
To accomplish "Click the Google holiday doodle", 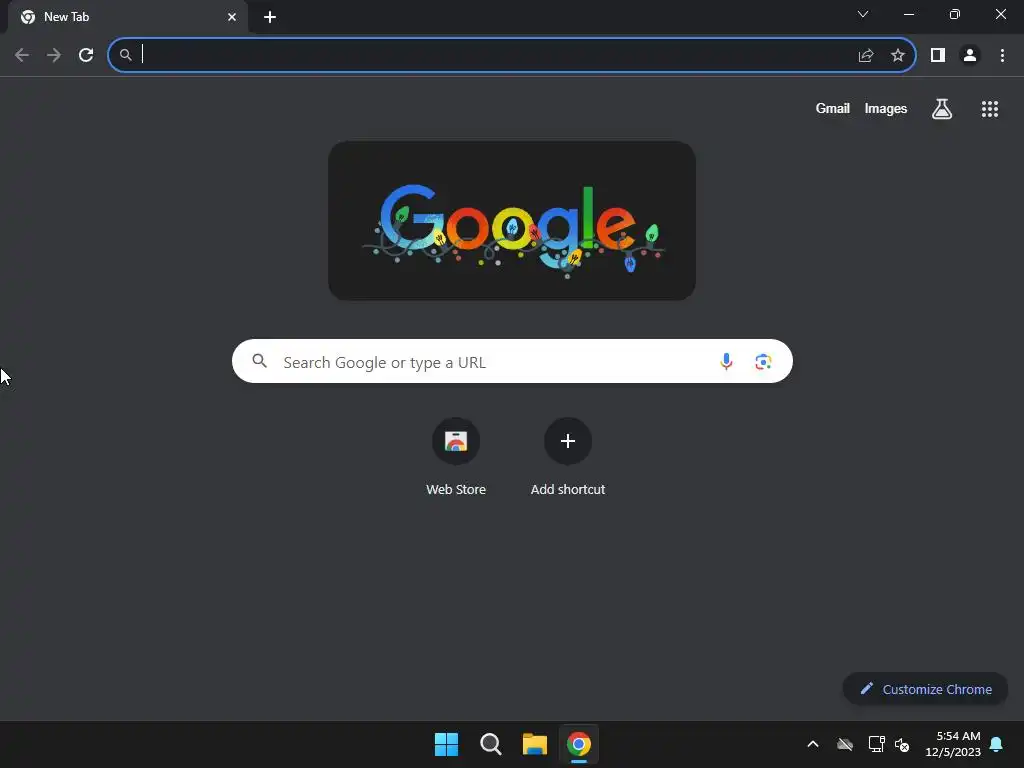I will (x=512, y=221).
